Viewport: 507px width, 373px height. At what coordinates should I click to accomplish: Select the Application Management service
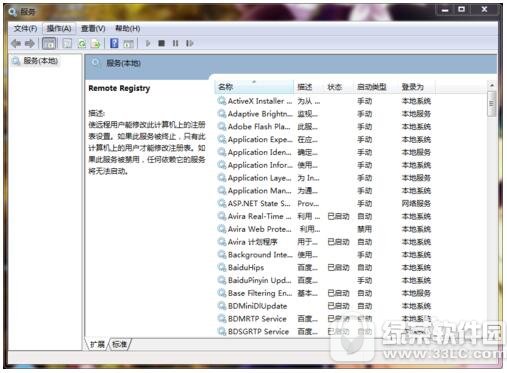point(324,191)
